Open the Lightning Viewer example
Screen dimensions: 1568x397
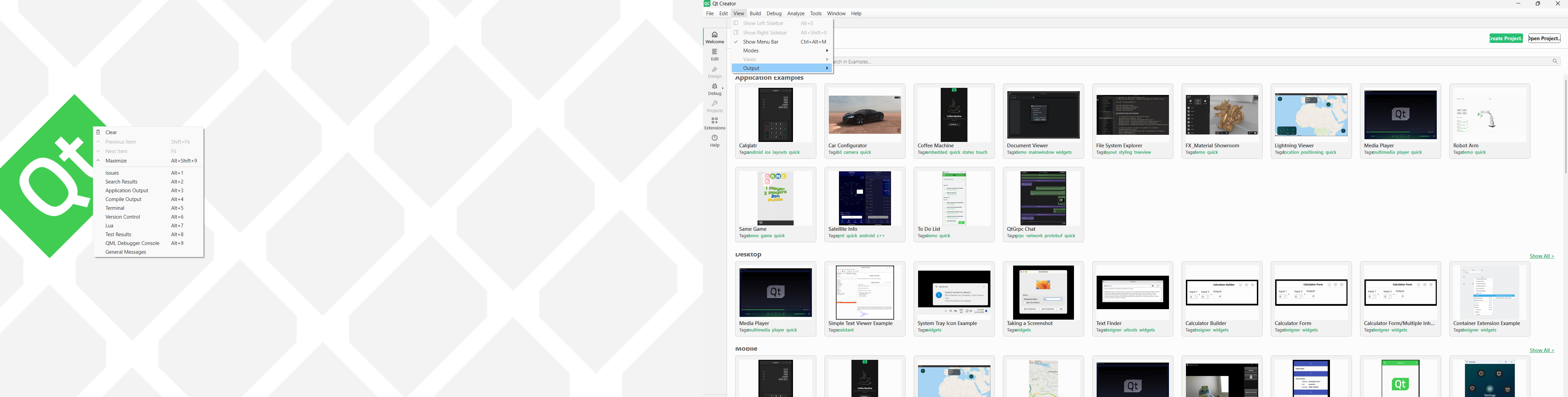[x=1311, y=121]
